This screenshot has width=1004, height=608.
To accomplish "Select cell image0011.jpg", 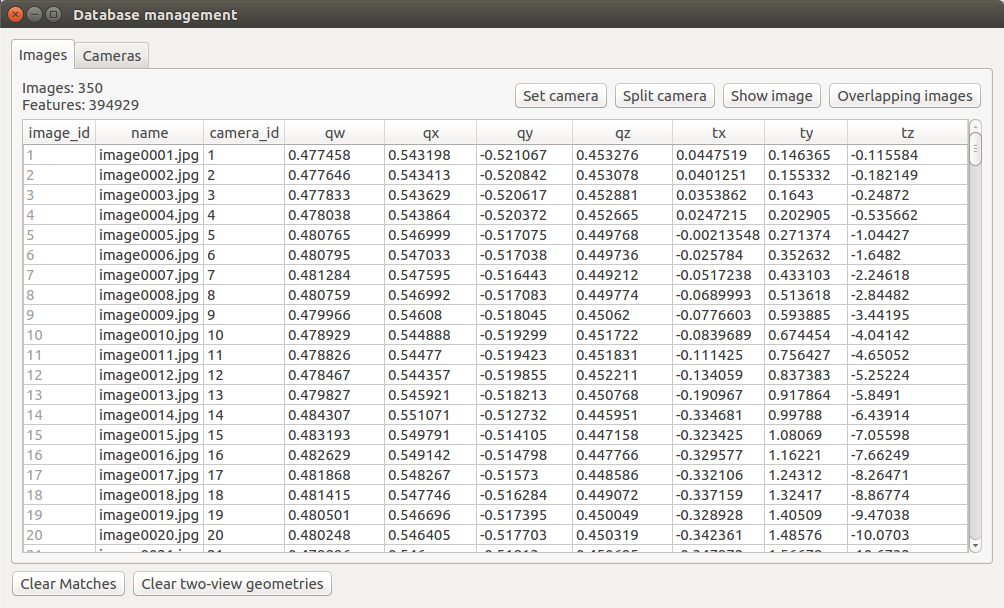I will click(x=149, y=355).
